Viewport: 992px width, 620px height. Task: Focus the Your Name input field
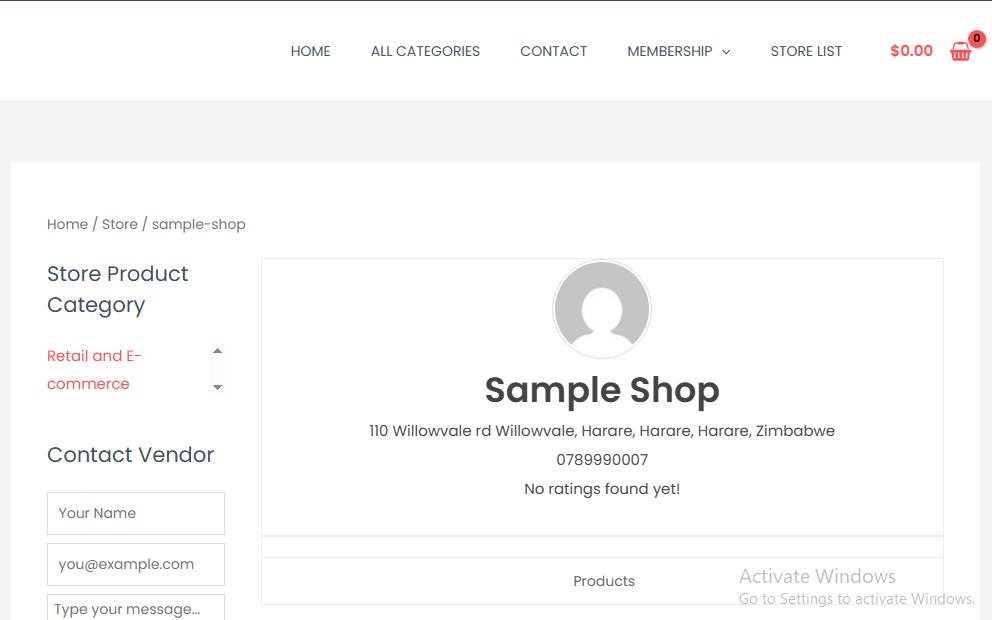point(136,513)
